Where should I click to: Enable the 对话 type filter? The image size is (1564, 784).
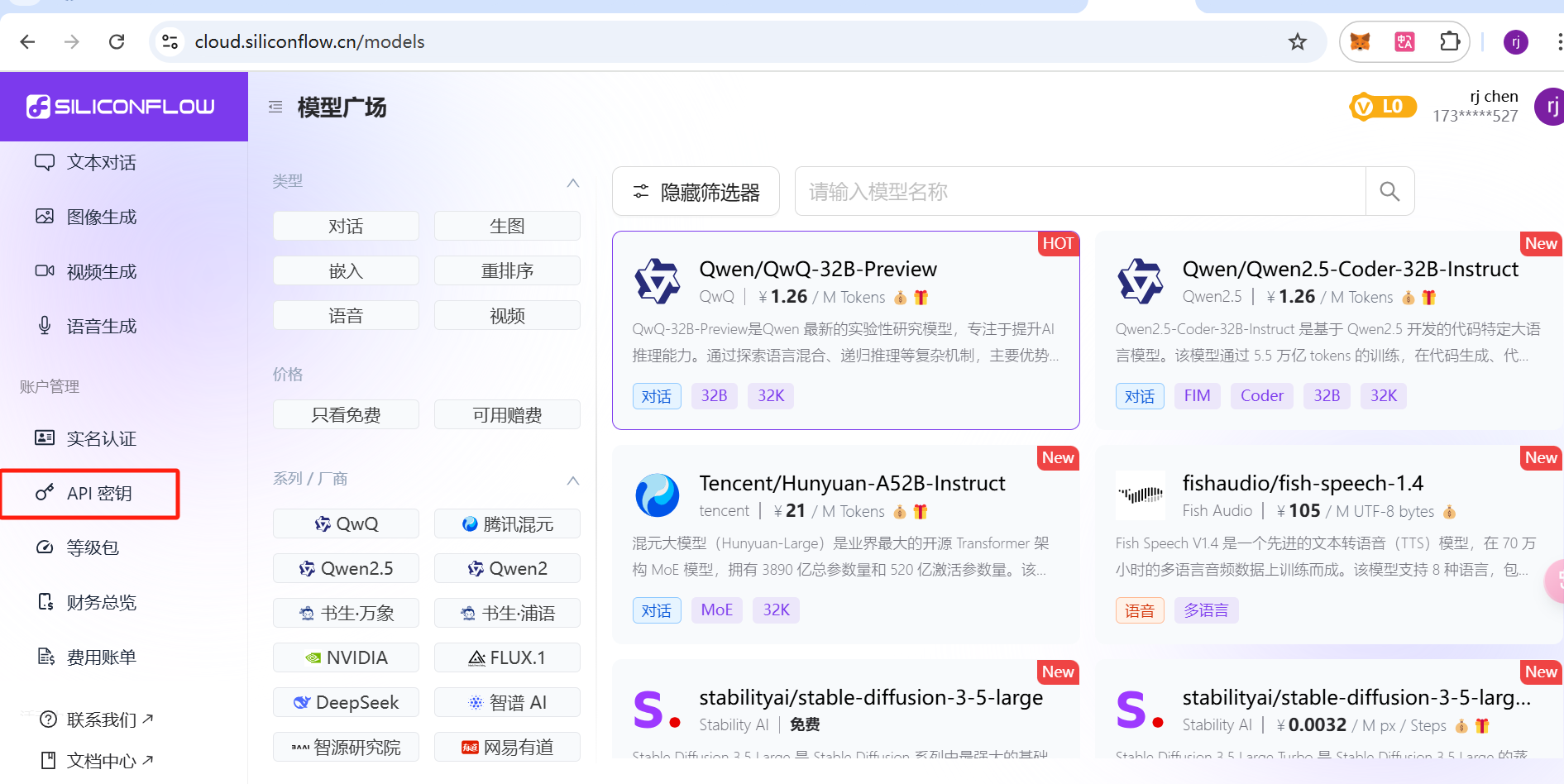pyautogui.click(x=346, y=227)
